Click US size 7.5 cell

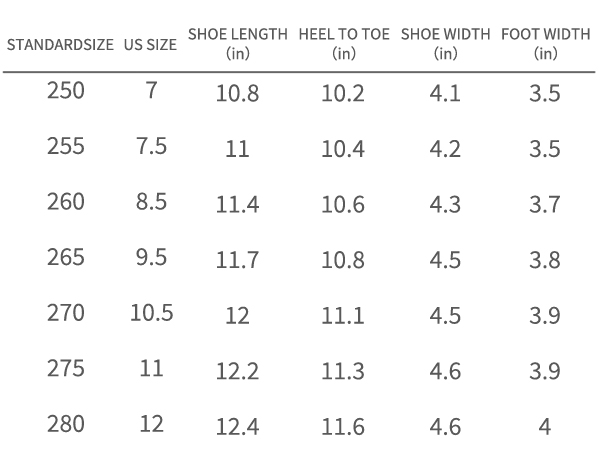click(151, 147)
